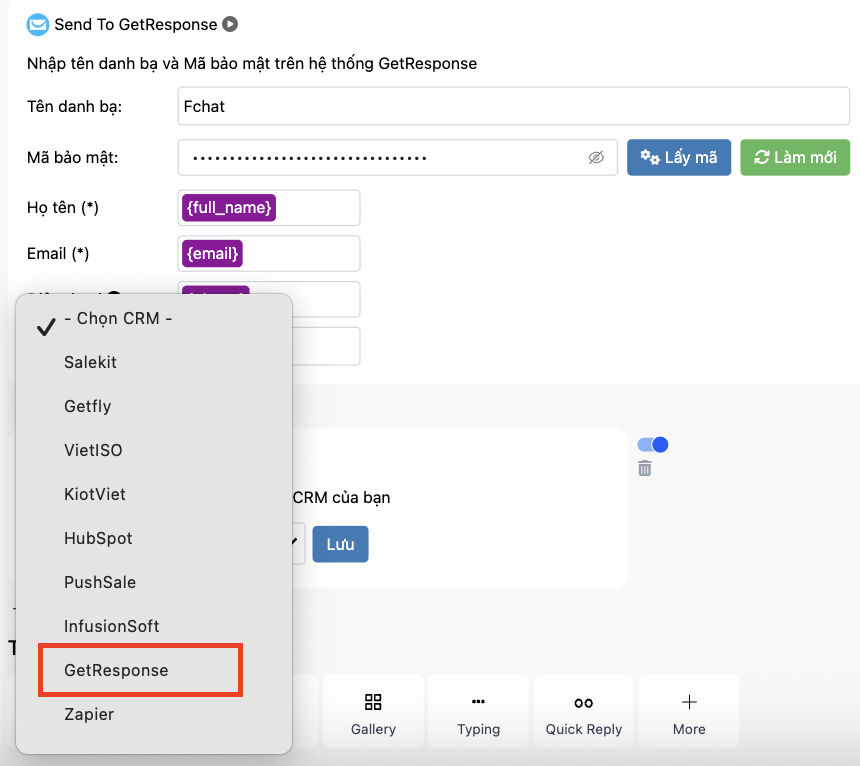Click the Tên danh bạ field containing Fchat
This screenshot has width=860, height=766.
[x=513, y=106]
